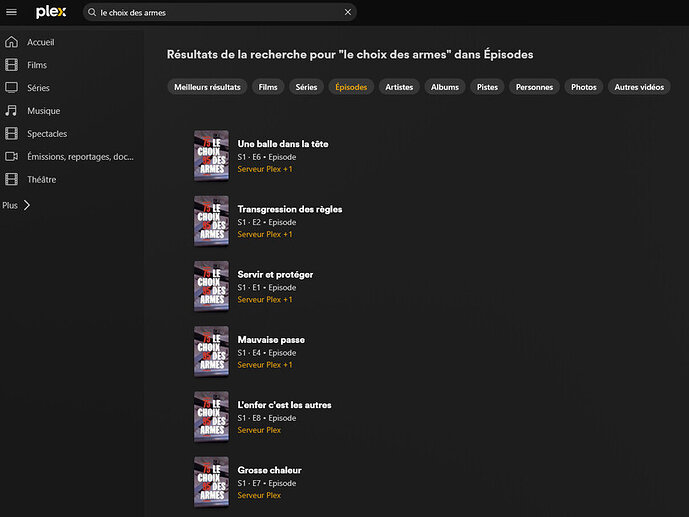This screenshot has width=689, height=517.
Task: Click the S1 · E2 • Episode text
Action: [x=267, y=222]
